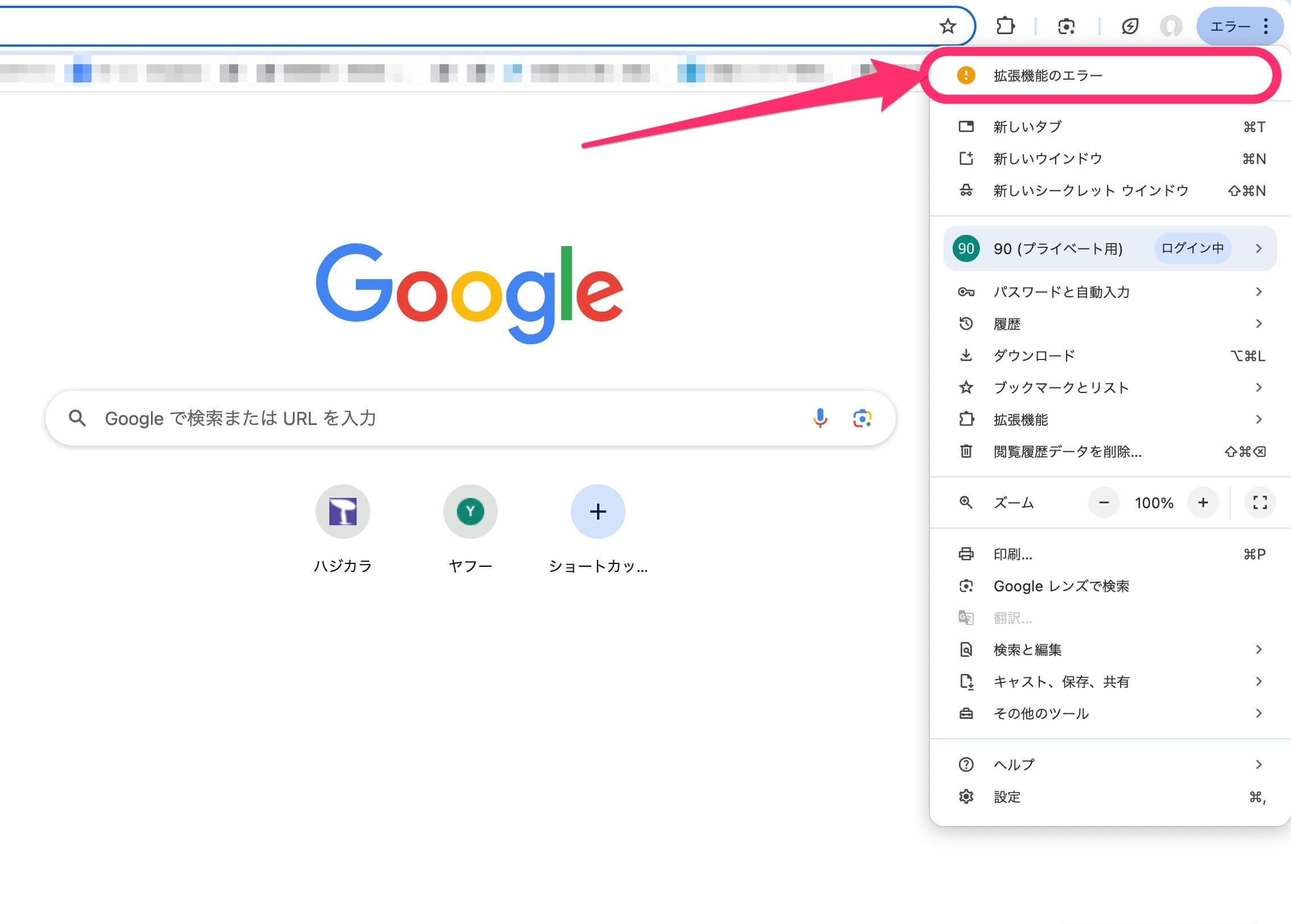Image resolution: width=1291 pixels, height=924 pixels.
Task: Click the download arrow icon beside ダウンロード
Action: pos(966,355)
